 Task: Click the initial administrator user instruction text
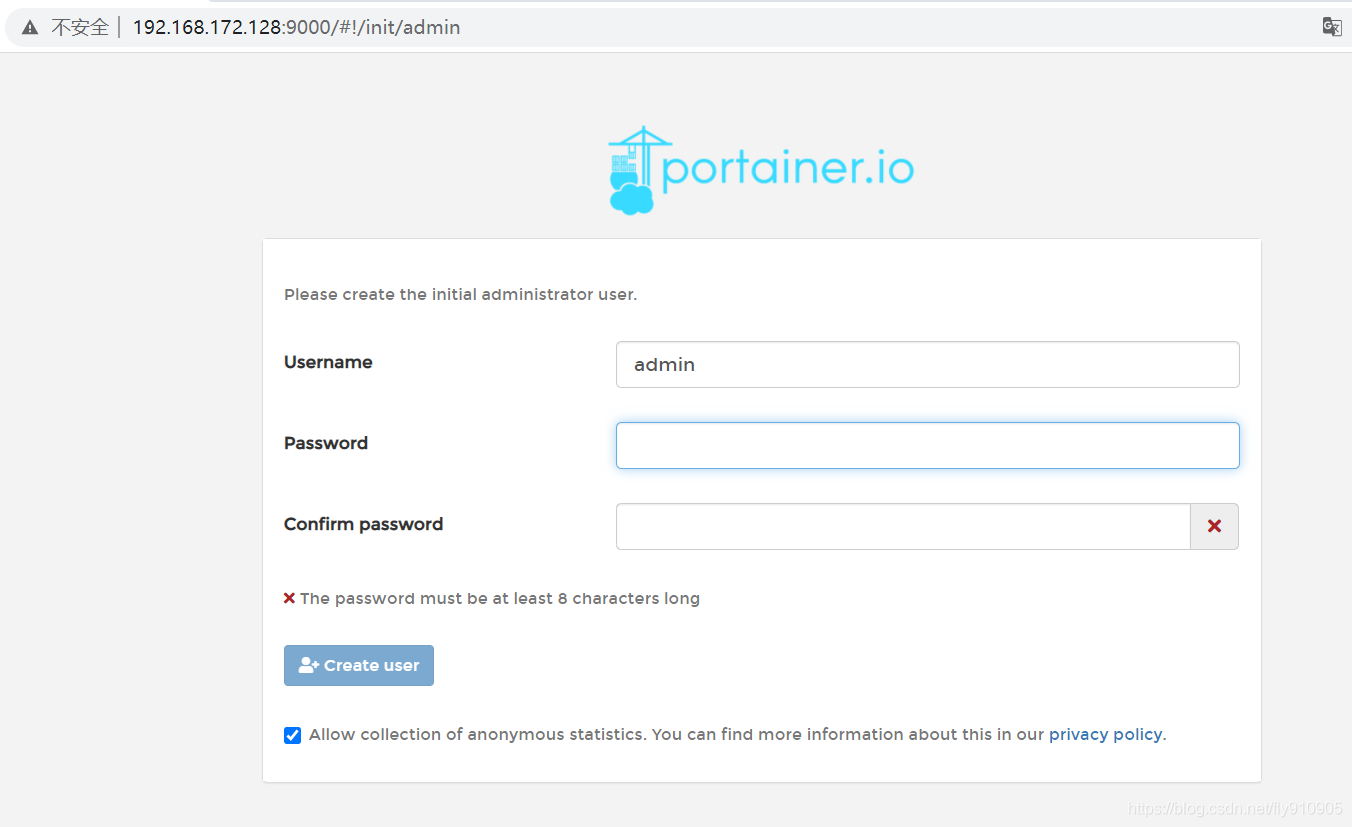[x=460, y=294]
